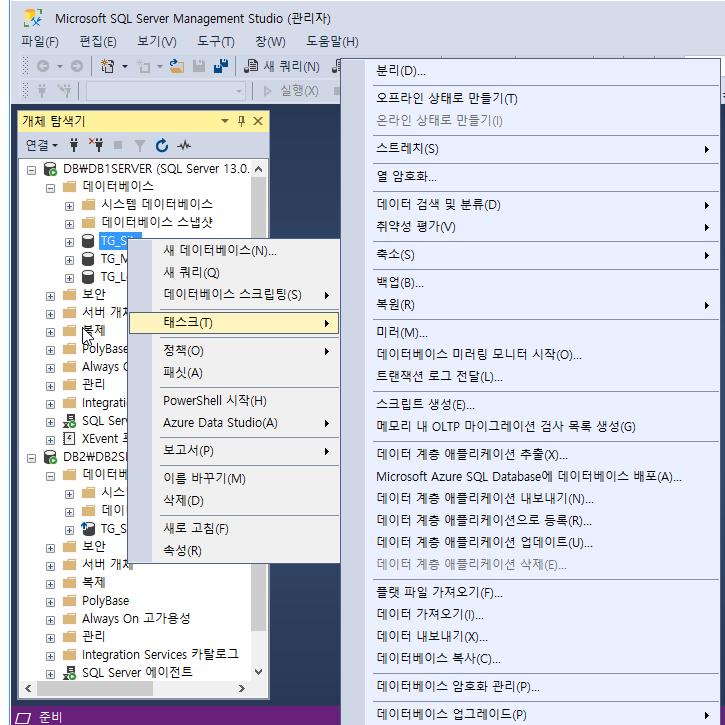The height and width of the screenshot is (725, 725).
Task: Open the database selection combo box
Action: (166, 91)
